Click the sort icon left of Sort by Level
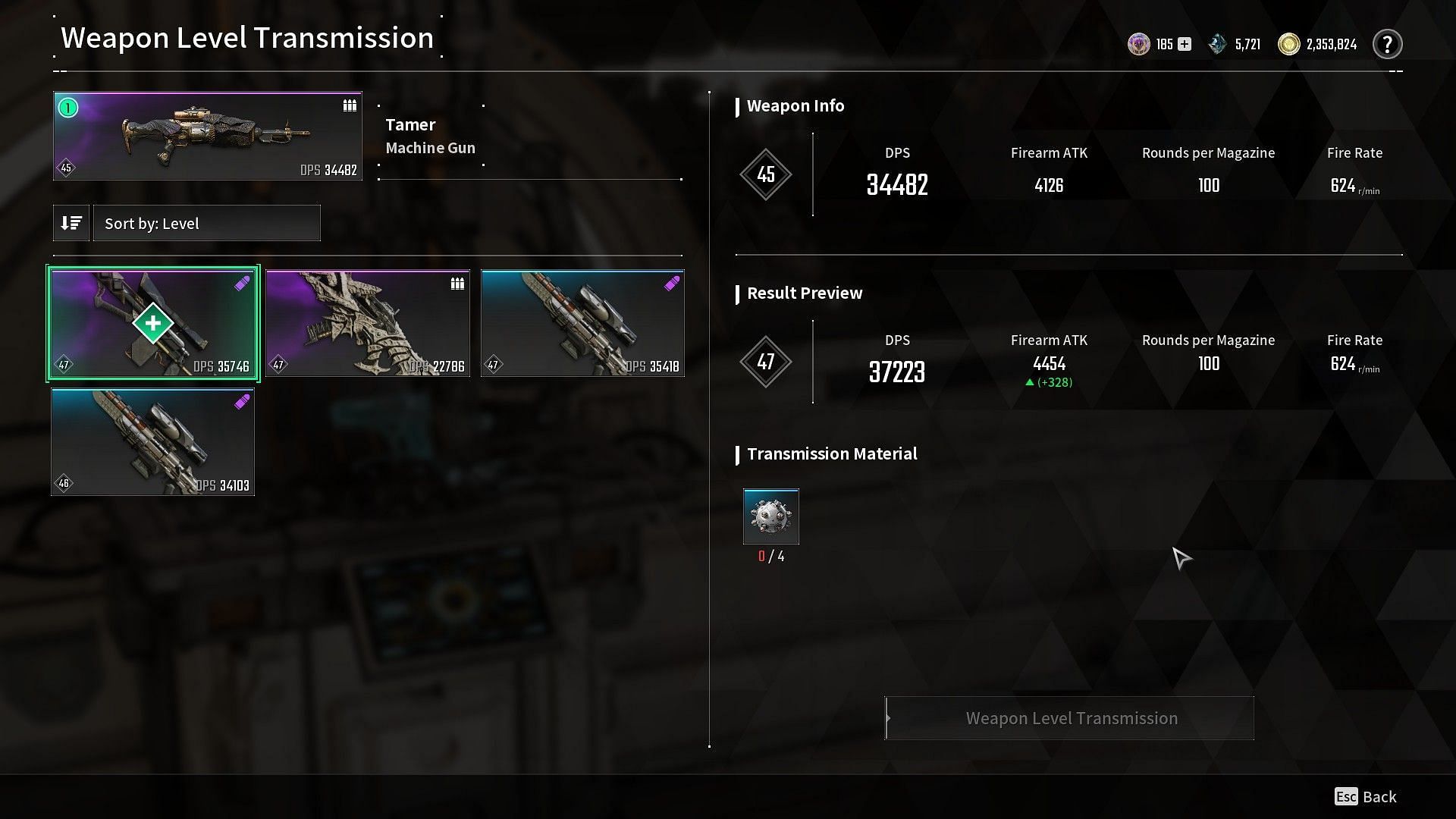Viewport: 1456px width, 819px height. tap(71, 222)
